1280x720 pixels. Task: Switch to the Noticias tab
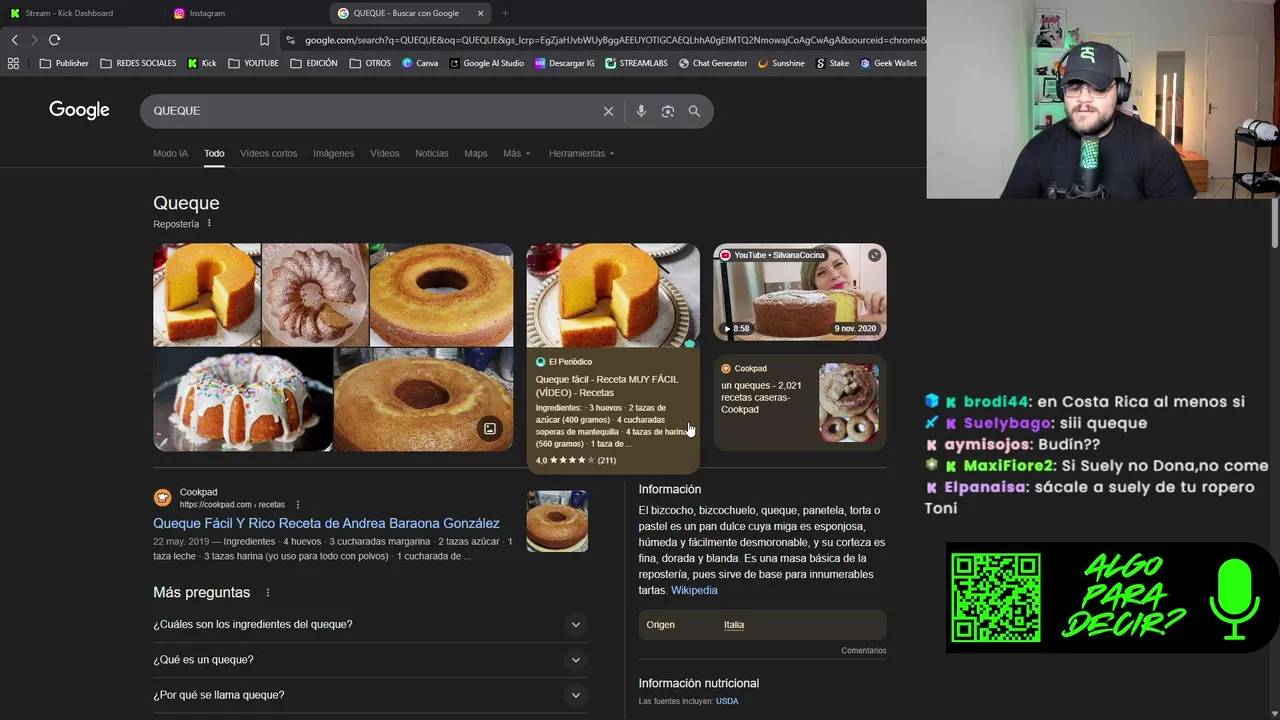click(431, 153)
